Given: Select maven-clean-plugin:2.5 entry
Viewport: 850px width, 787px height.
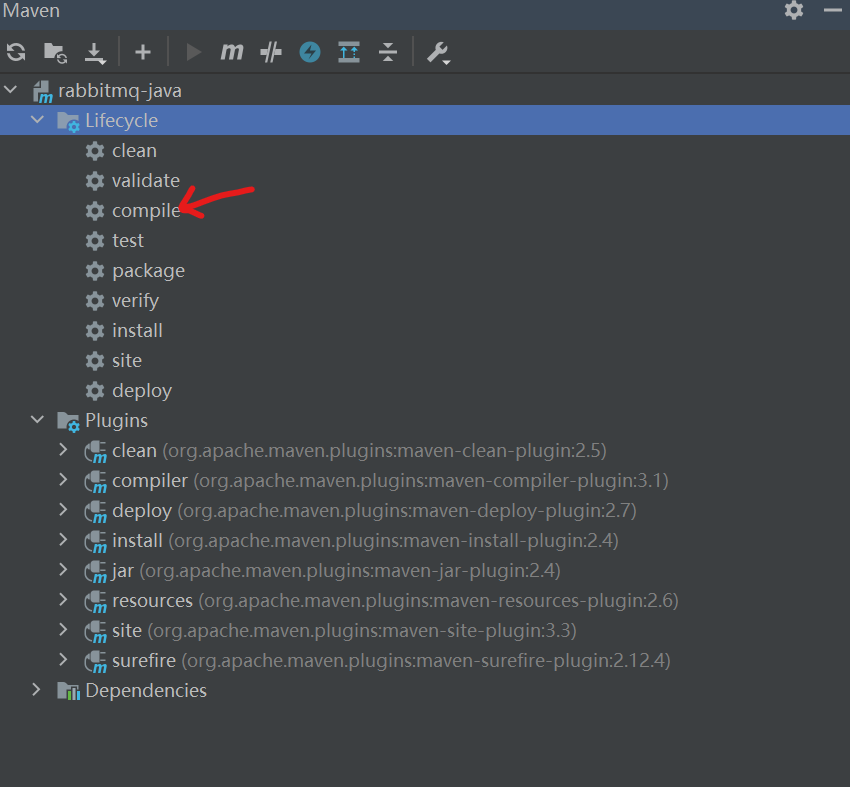Looking at the screenshot, I should [x=425, y=450].
